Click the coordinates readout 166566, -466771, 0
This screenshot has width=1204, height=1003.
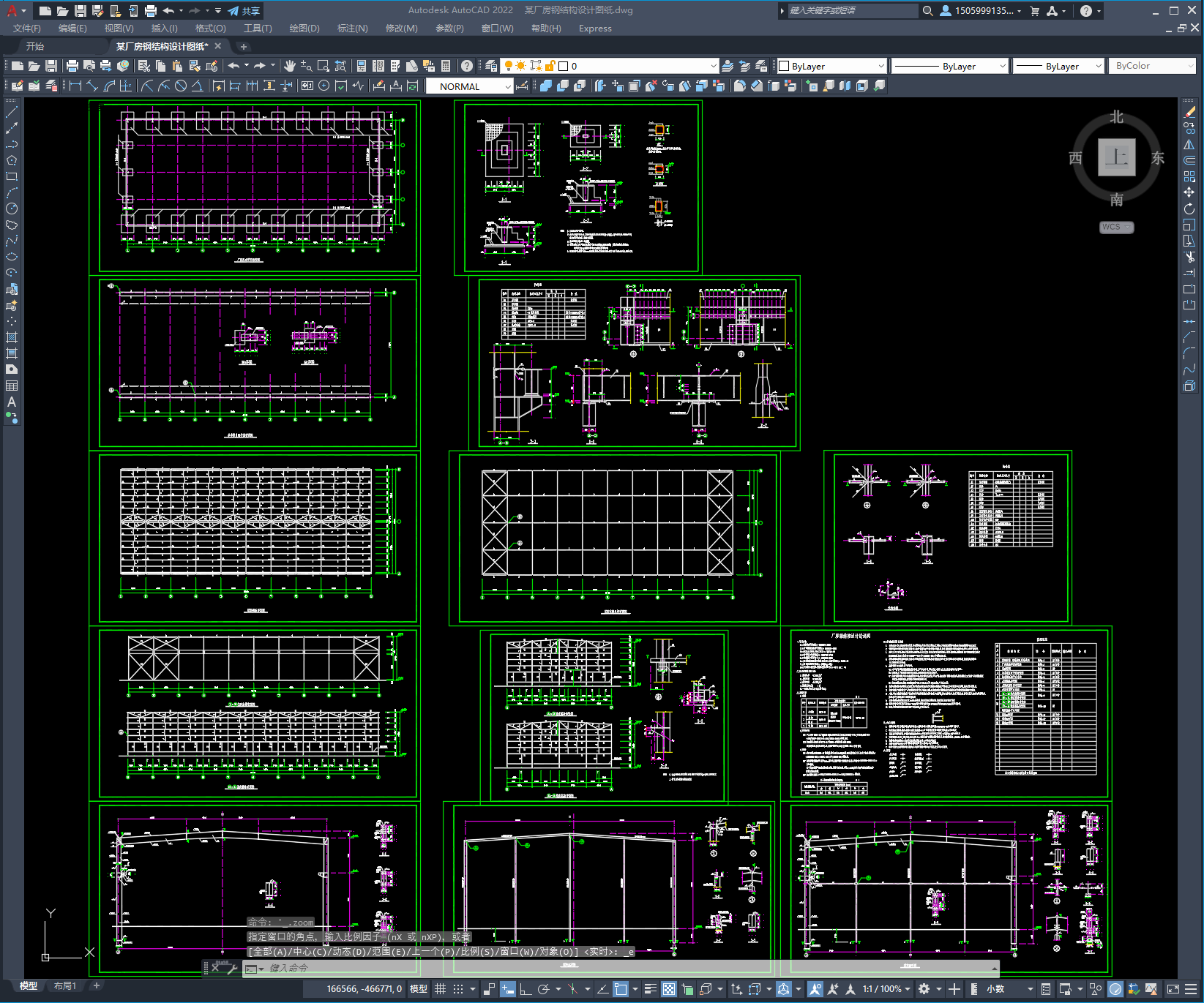coord(364,989)
